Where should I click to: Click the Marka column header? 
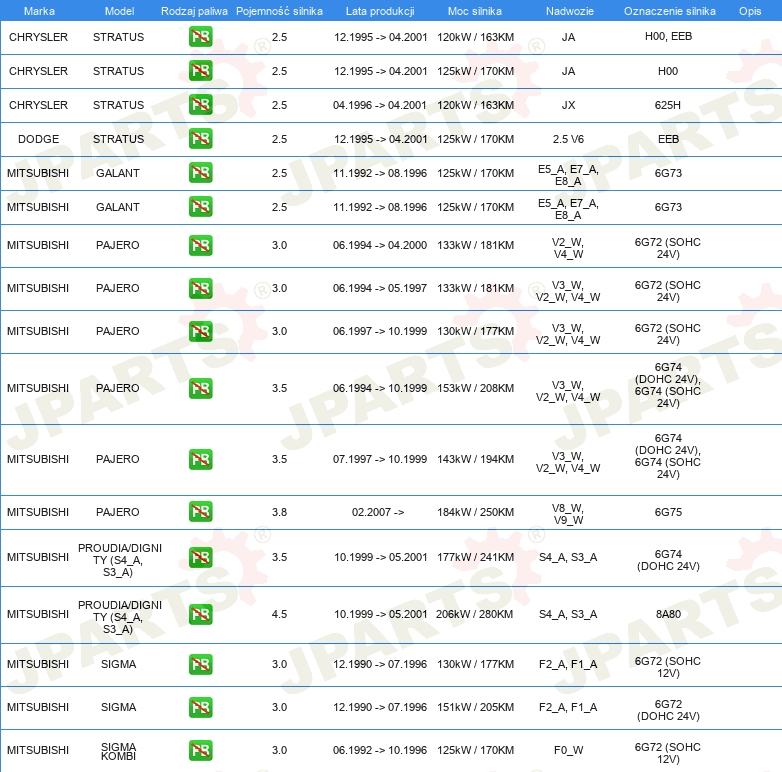click(x=39, y=11)
